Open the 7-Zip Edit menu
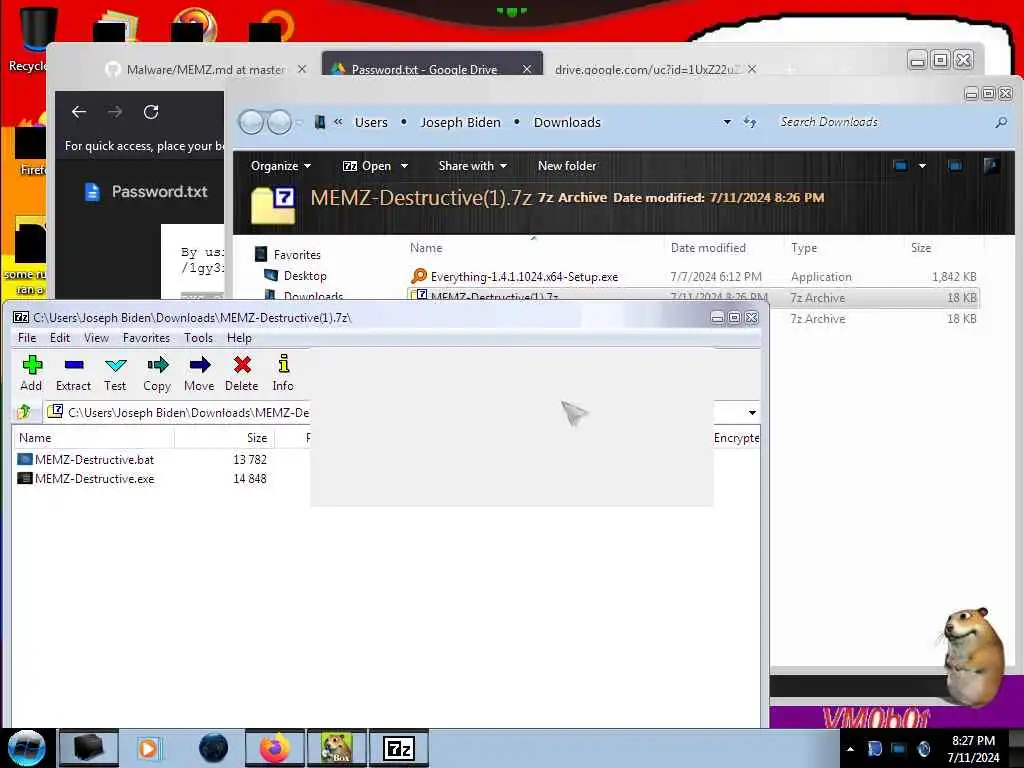Image resolution: width=1024 pixels, height=768 pixels. [59, 338]
